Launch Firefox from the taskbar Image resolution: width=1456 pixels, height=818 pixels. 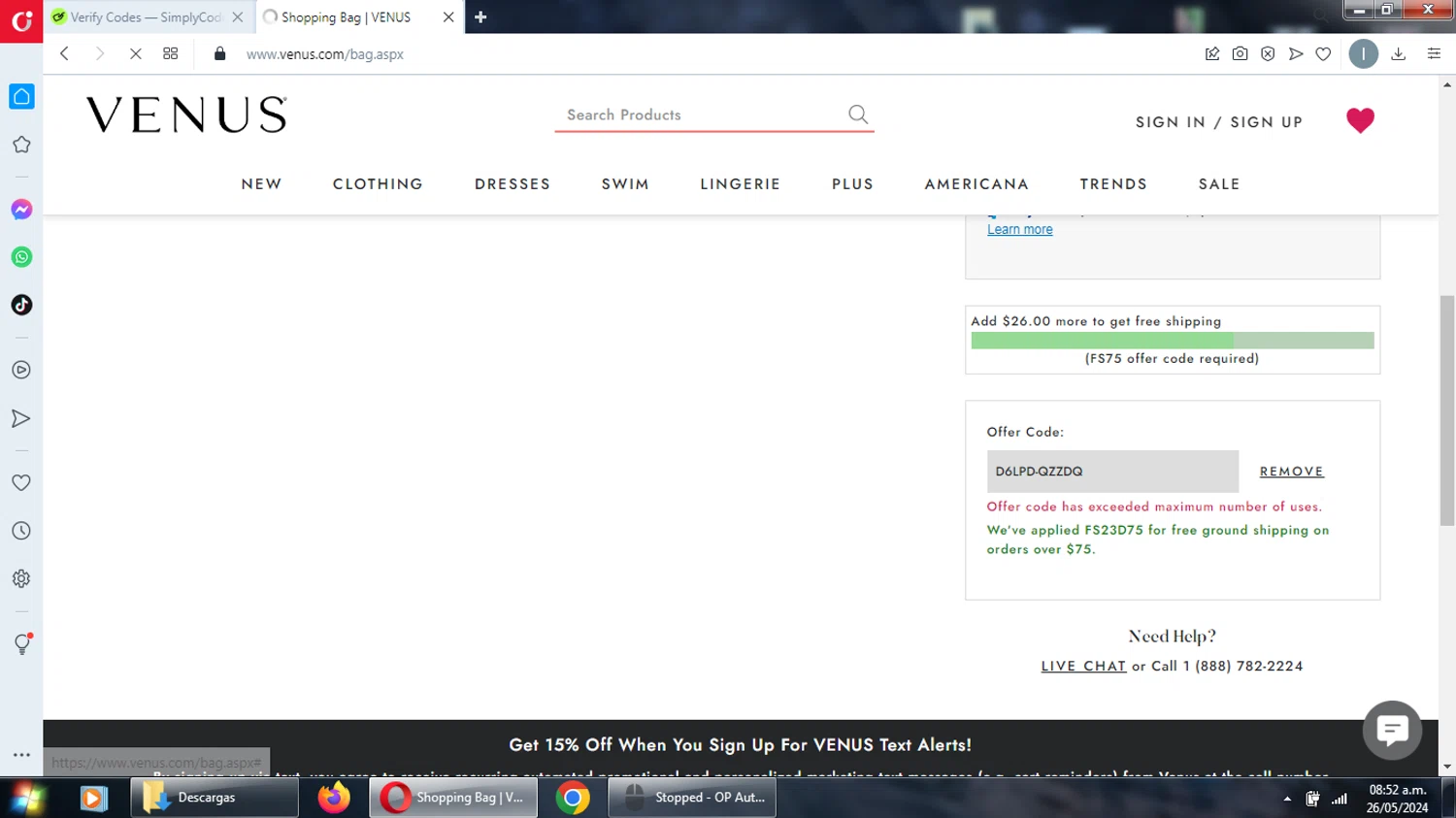[x=334, y=798]
